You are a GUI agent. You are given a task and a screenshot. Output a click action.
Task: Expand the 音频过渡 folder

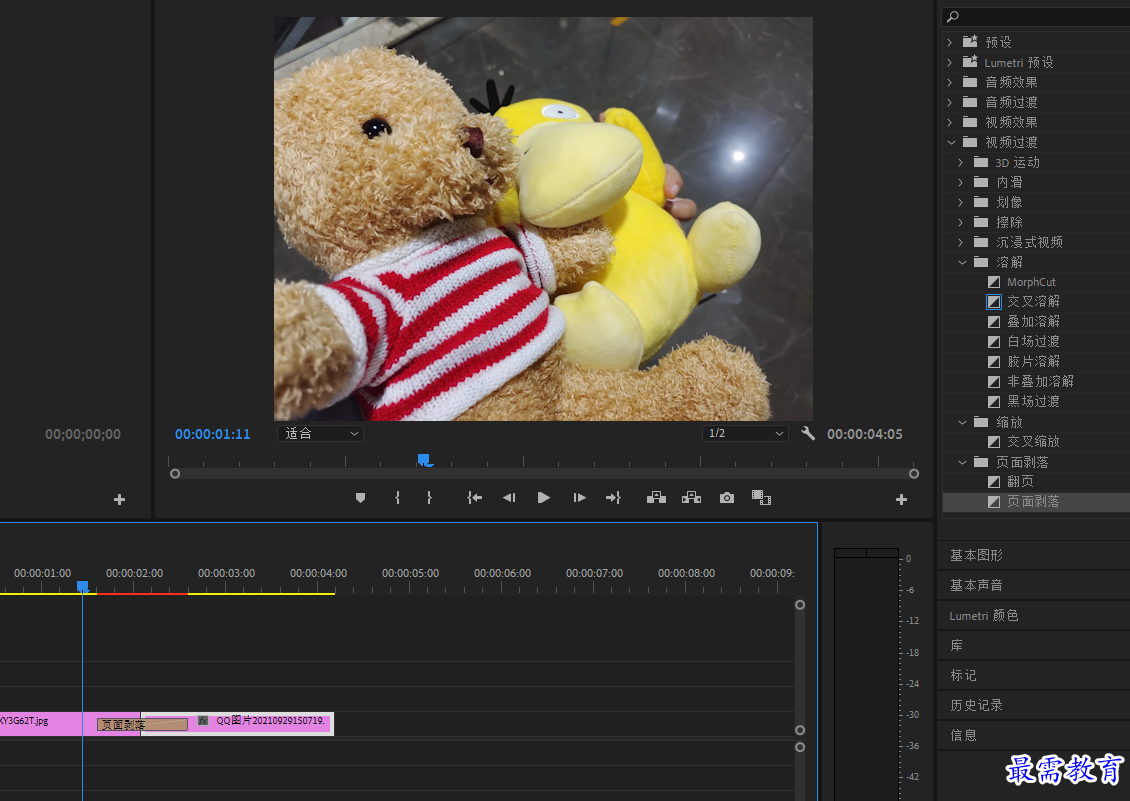pyautogui.click(x=950, y=102)
